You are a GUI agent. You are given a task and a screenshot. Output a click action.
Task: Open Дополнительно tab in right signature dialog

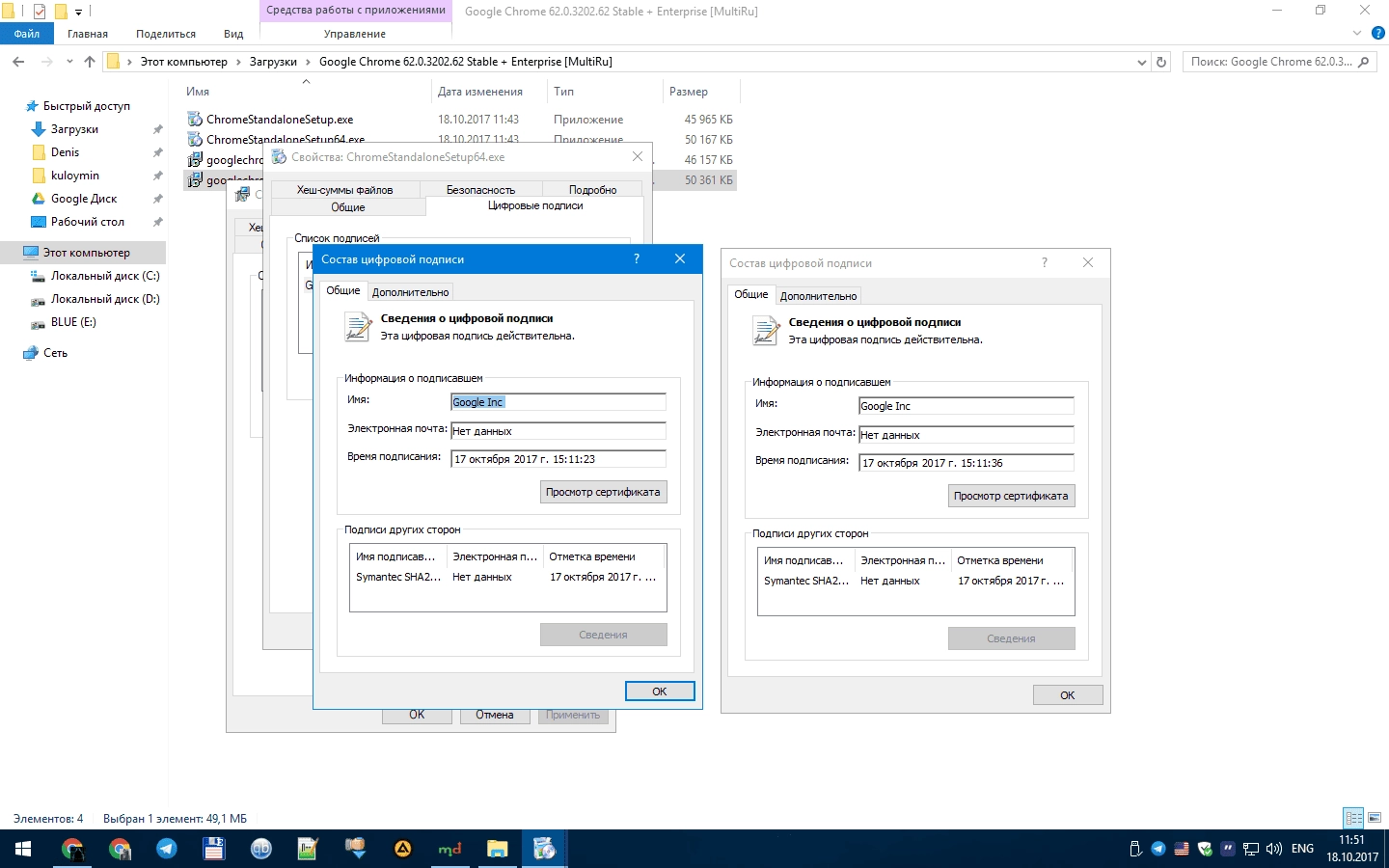(x=818, y=296)
